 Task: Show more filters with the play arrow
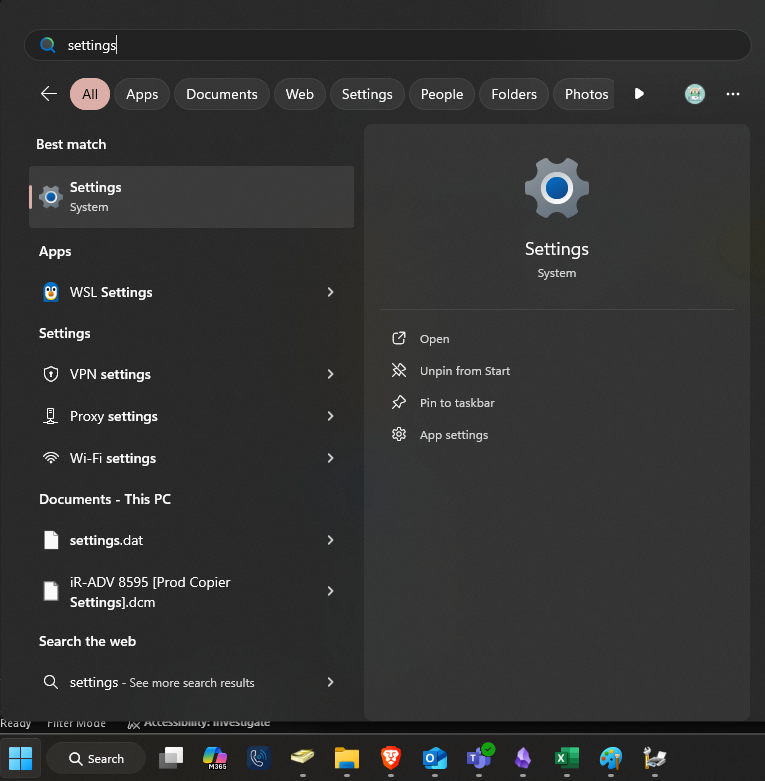click(x=639, y=94)
